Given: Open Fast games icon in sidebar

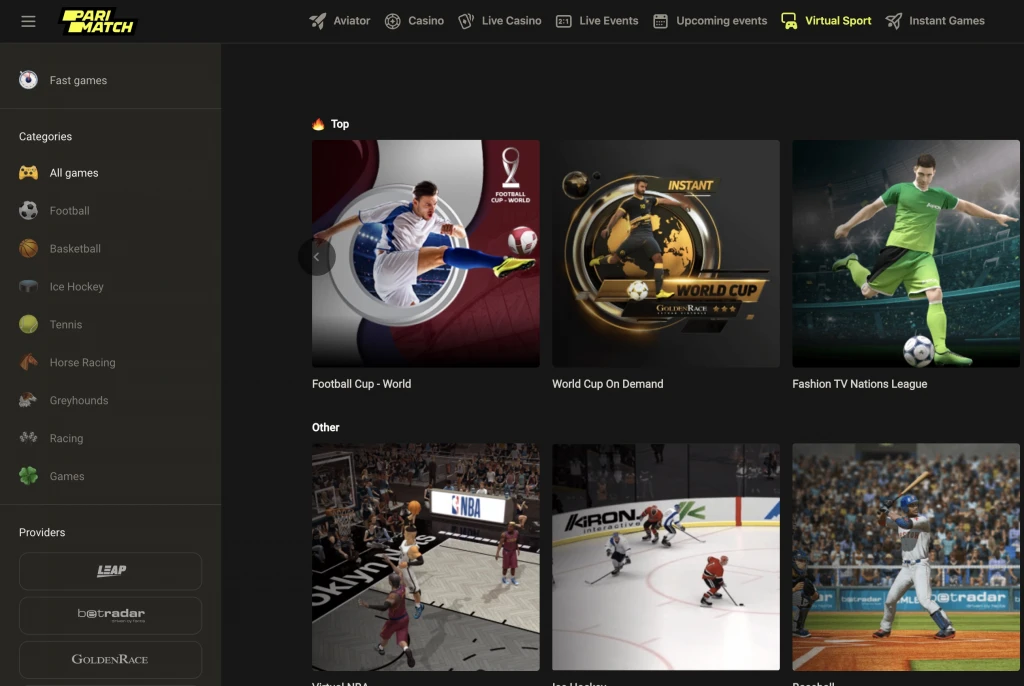Looking at the screenshot, I should (29, 81).
